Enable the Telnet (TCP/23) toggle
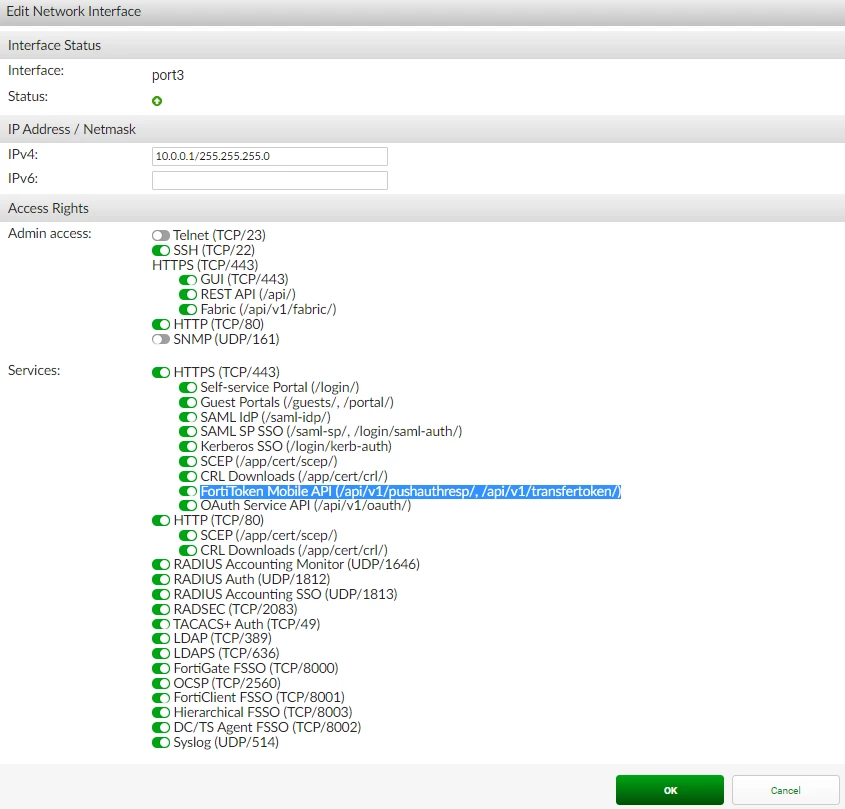The height and width of the screenshot is (809, 845). (x=161, y=236)
